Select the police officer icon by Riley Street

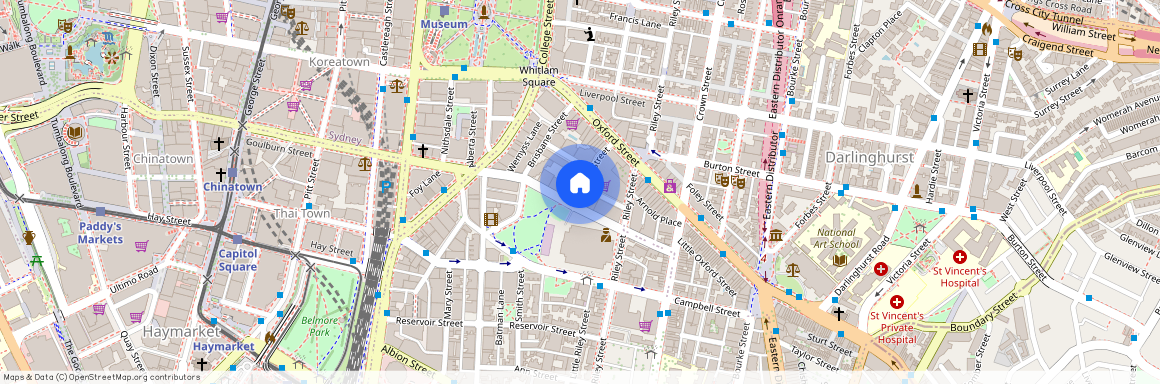click(x=605, y=235)
